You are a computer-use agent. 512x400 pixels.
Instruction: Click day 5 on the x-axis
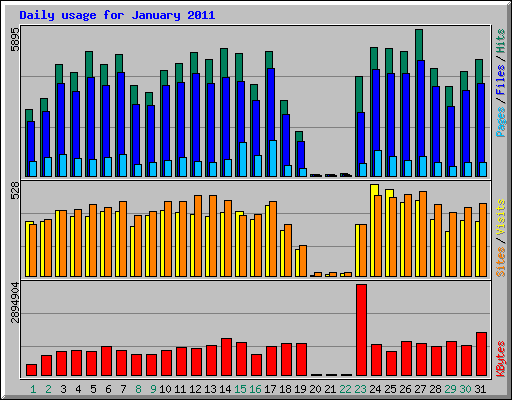pos(93,389)
